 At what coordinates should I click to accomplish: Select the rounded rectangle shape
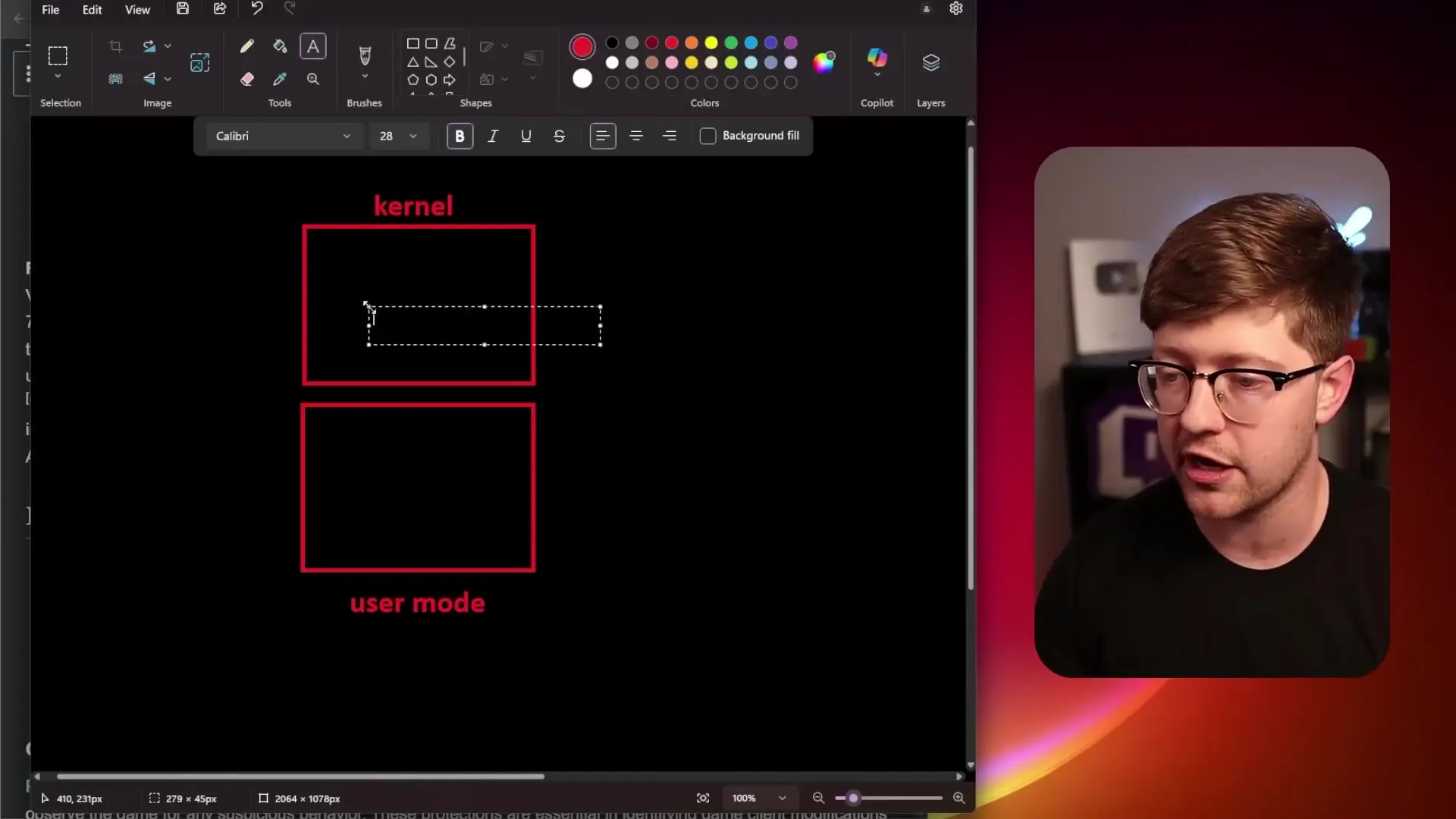(431, 43)
